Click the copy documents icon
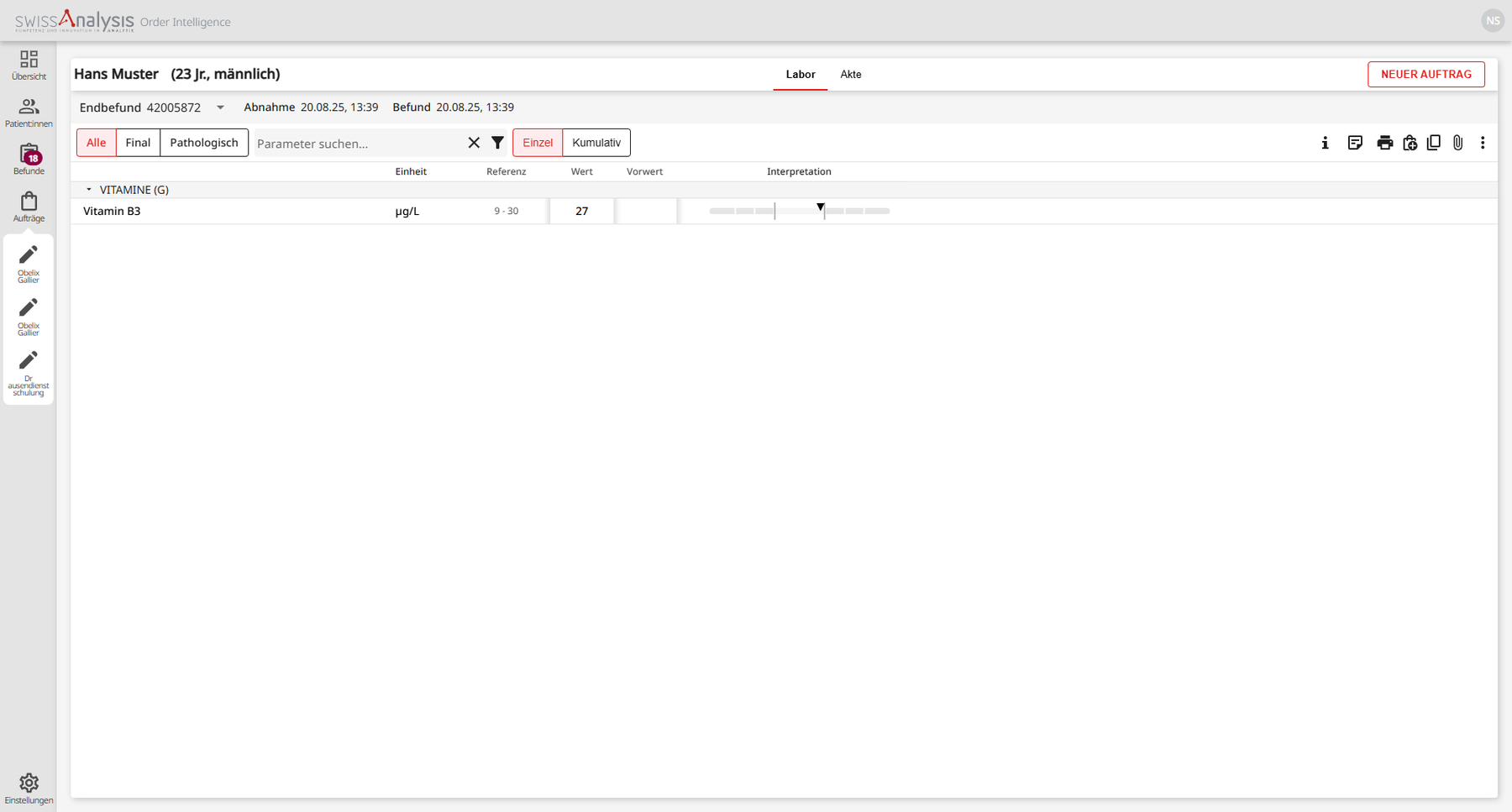Screen dimensions: 1512x812 1434,143
